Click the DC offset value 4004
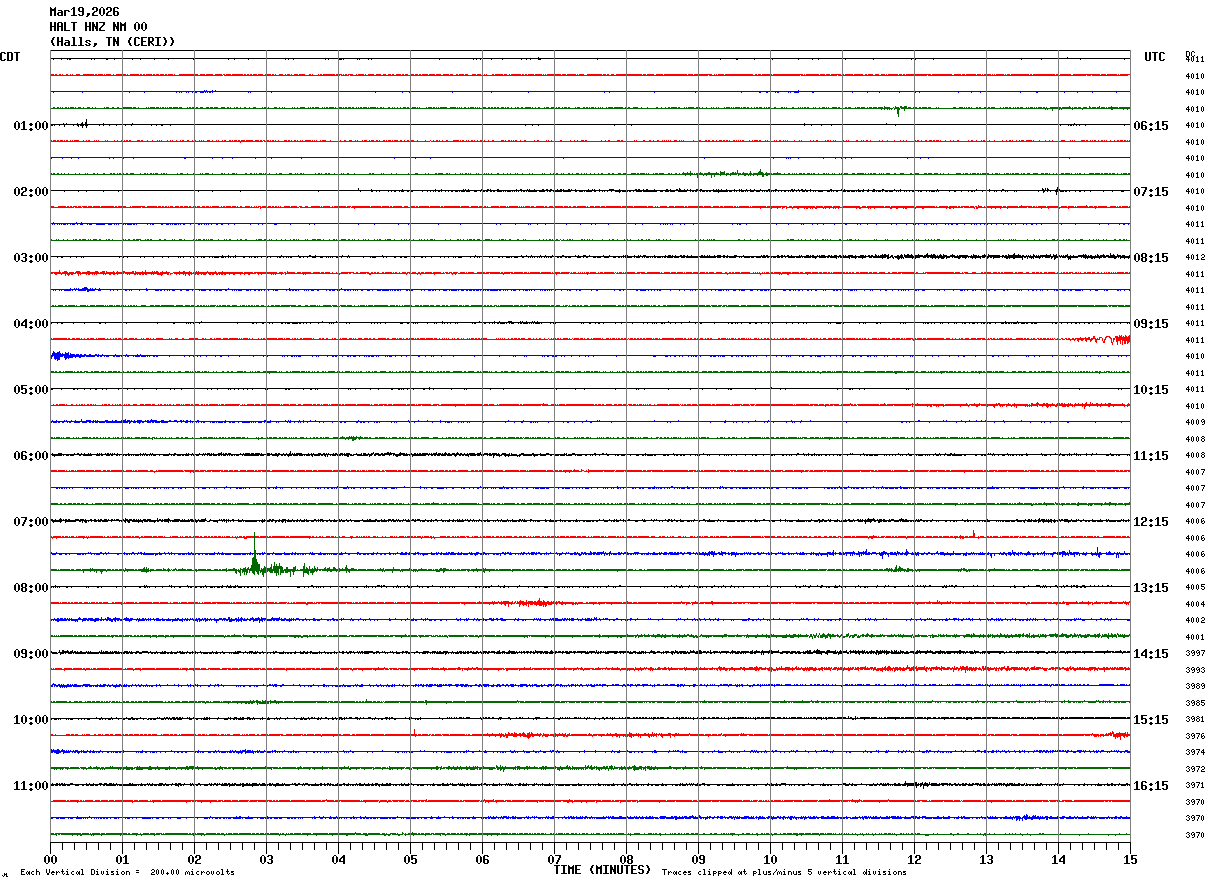 tap(1195, 604)
